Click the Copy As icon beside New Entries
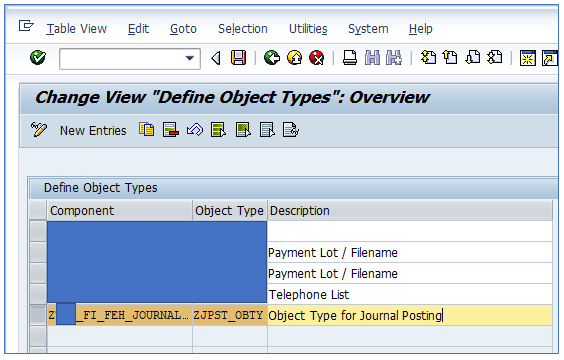 147,129
